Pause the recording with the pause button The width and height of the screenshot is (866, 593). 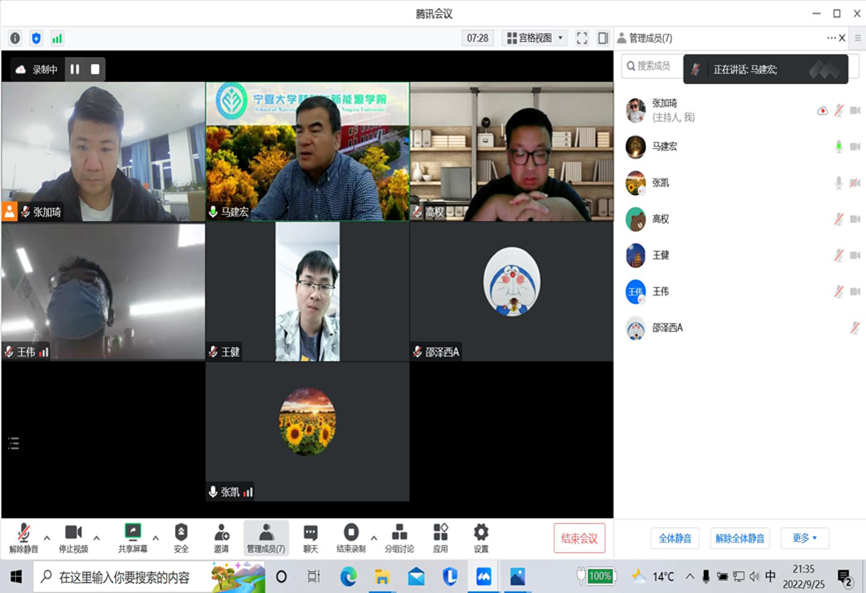click(x=74, y=69)
